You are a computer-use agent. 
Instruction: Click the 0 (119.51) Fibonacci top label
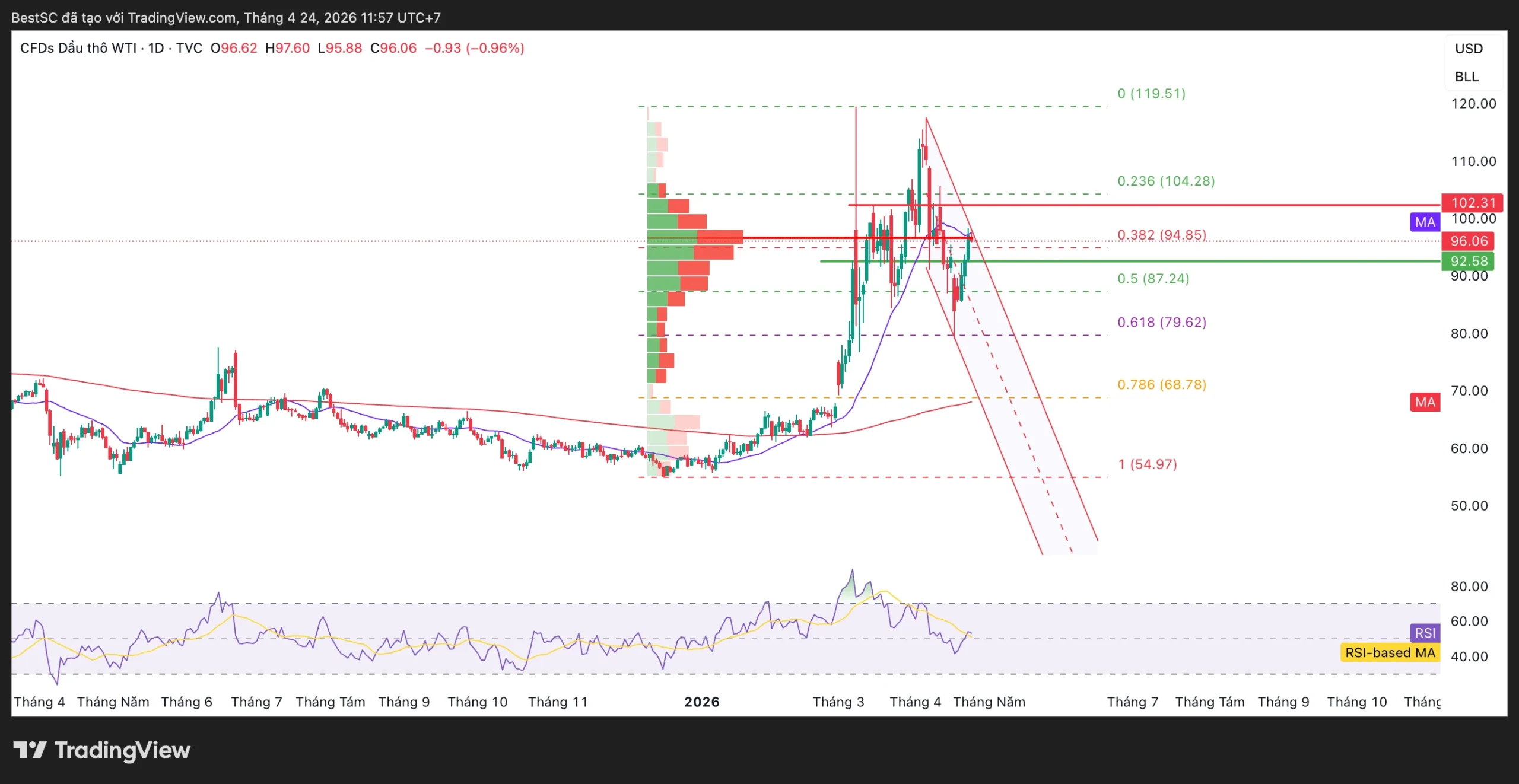pyautogui.click(x=1151, y=94)
